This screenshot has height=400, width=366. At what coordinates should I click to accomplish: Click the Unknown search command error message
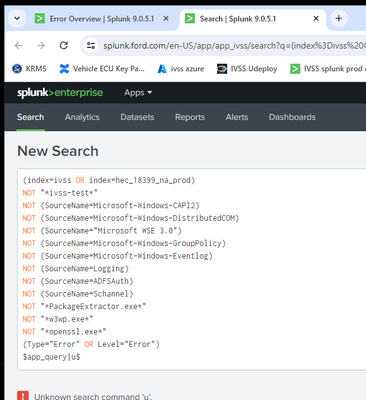point(93,397)
